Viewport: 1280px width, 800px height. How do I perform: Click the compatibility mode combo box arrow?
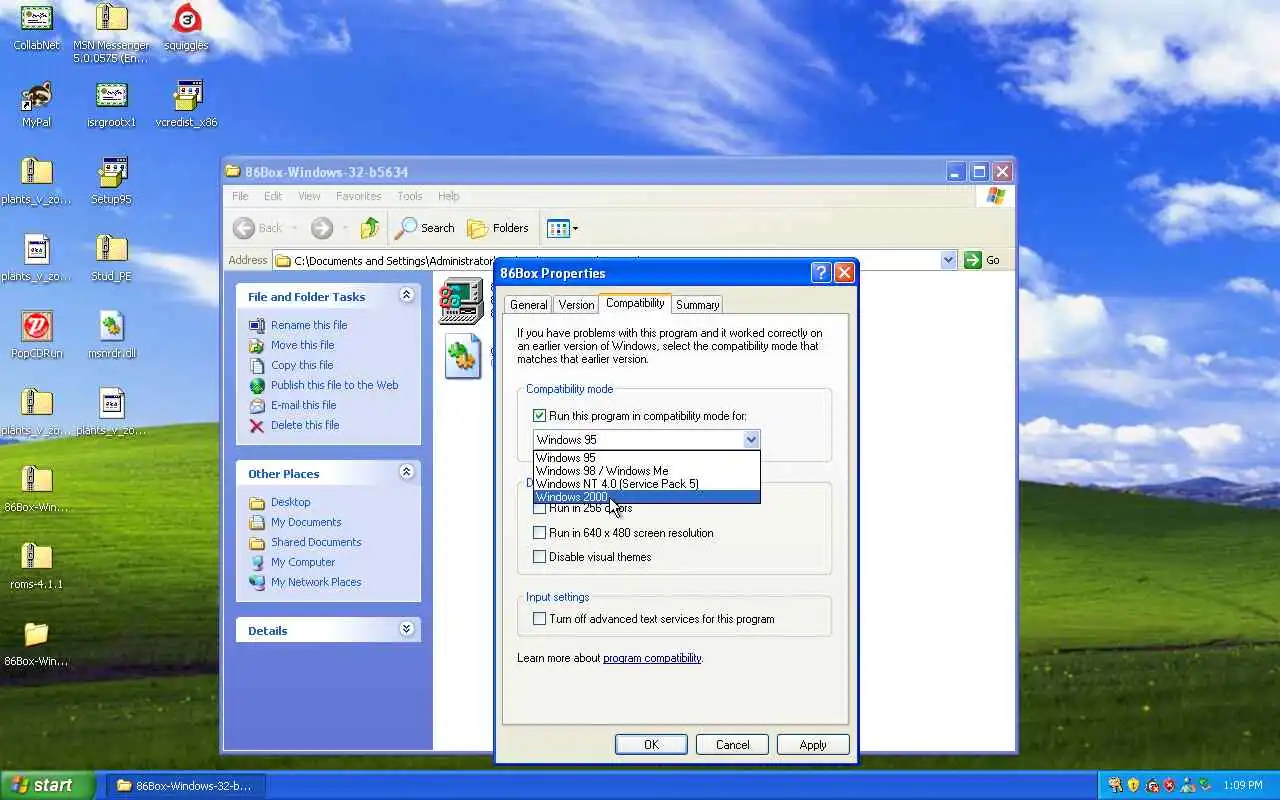pyautogui.click(x=751, y=439)
